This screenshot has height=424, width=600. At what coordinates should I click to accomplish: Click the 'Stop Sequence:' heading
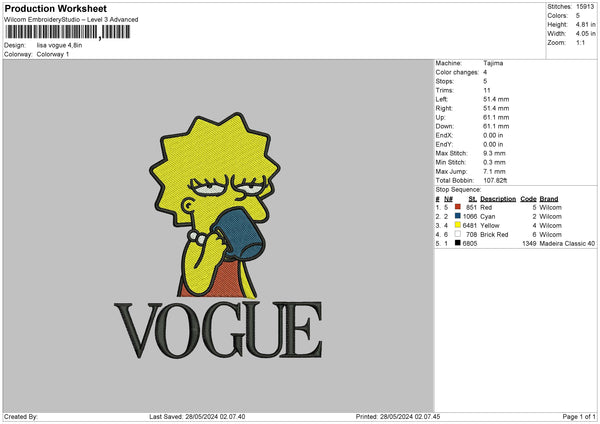(x=458, y=190)
